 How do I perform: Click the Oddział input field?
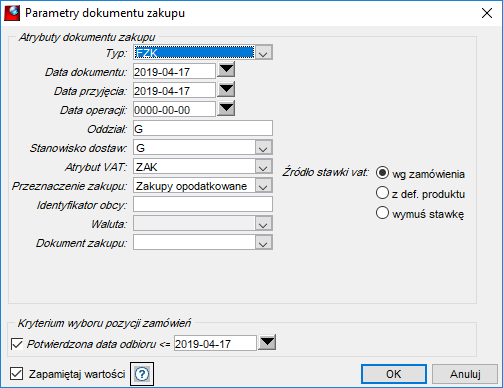click(x=203, y=128)
